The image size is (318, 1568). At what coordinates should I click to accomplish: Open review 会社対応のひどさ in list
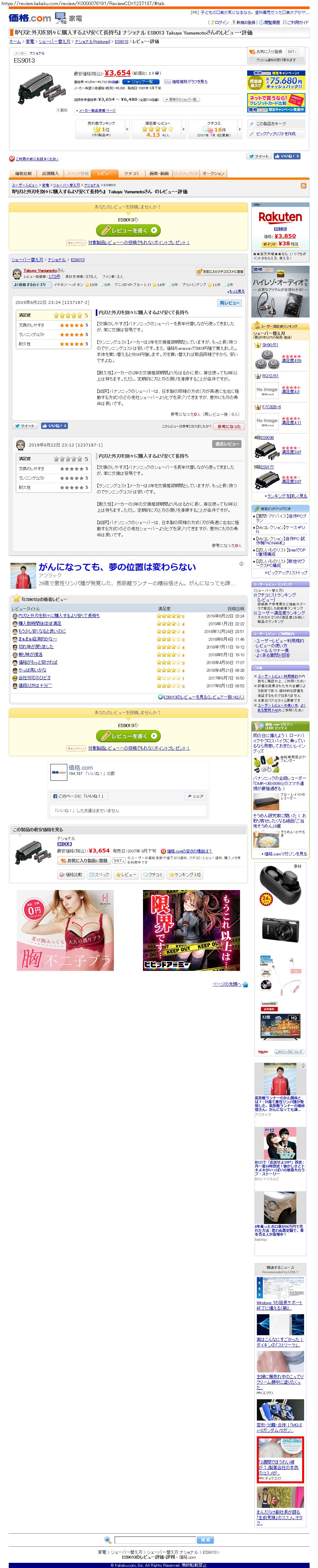point(35,678)
